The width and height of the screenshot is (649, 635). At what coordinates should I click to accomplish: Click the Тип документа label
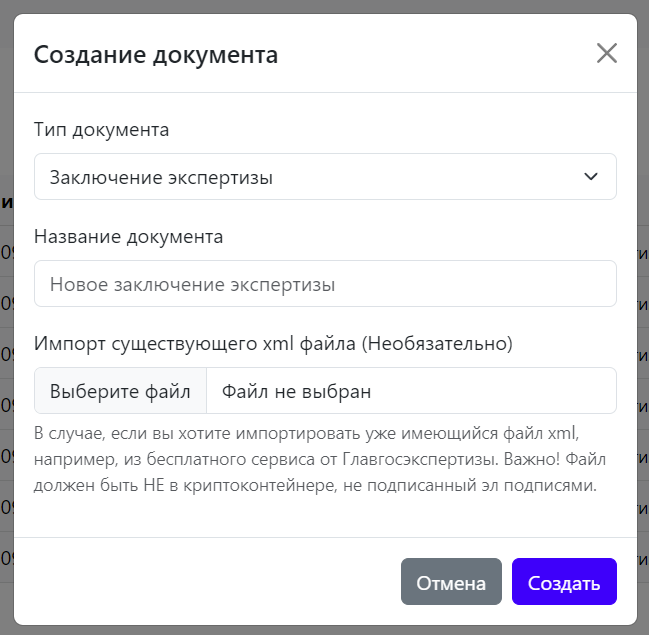click(x=101, y=130)
